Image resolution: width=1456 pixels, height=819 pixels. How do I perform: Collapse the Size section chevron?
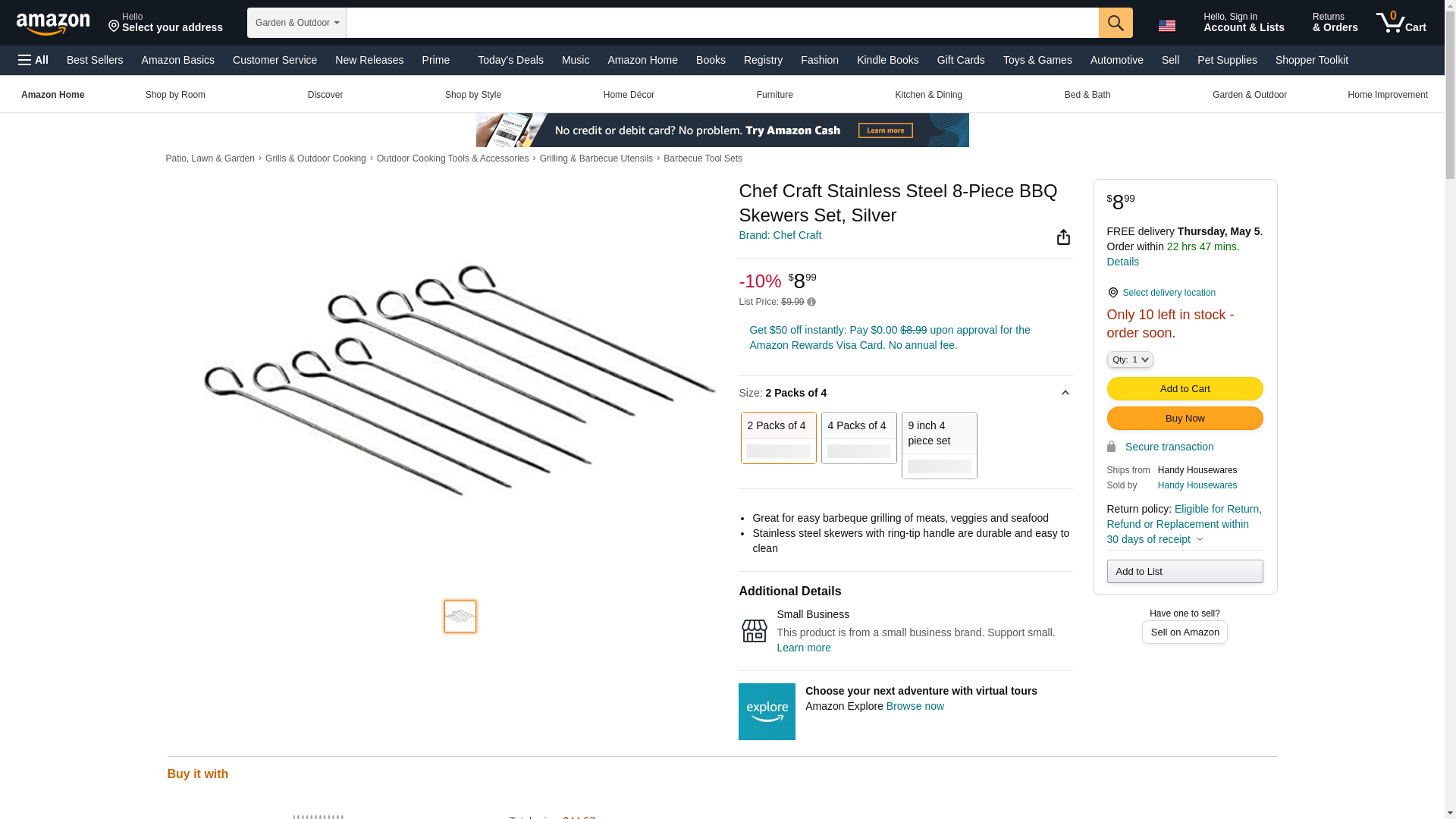[1065, 393]
